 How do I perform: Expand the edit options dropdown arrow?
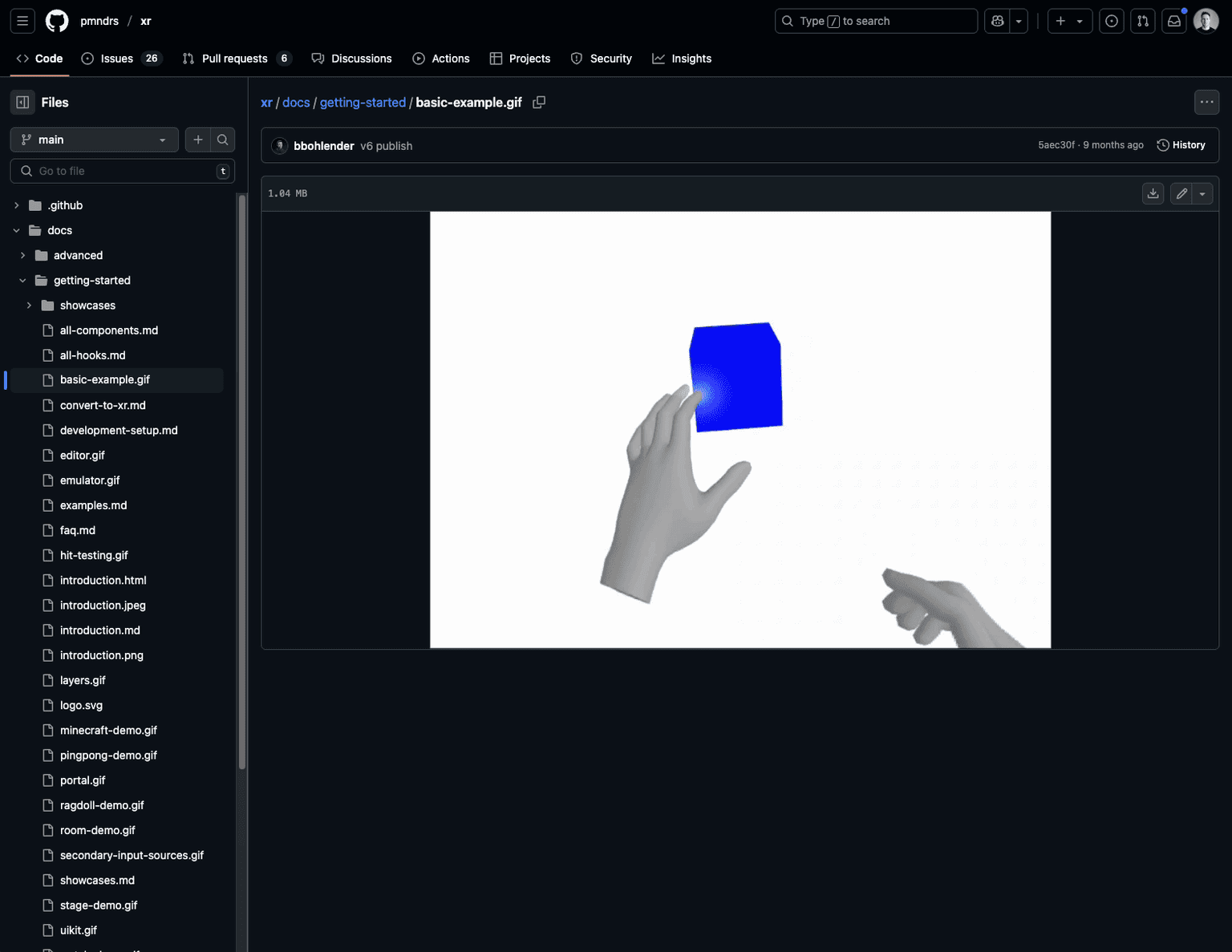(x=1202, y=193)
